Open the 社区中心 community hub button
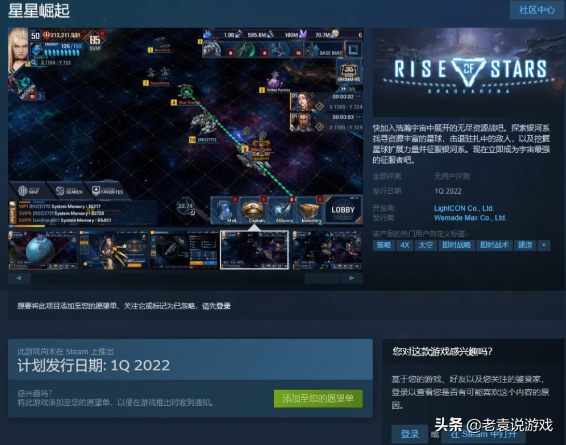This screenshot has height=445, width=566. click(536, 10)
